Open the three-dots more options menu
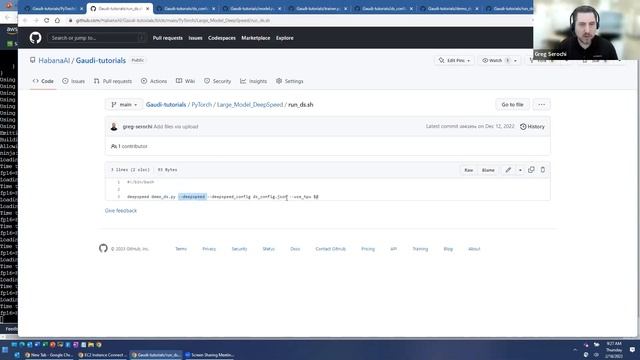The height and width of the screenshot is (360, 640). coord(542,105)
